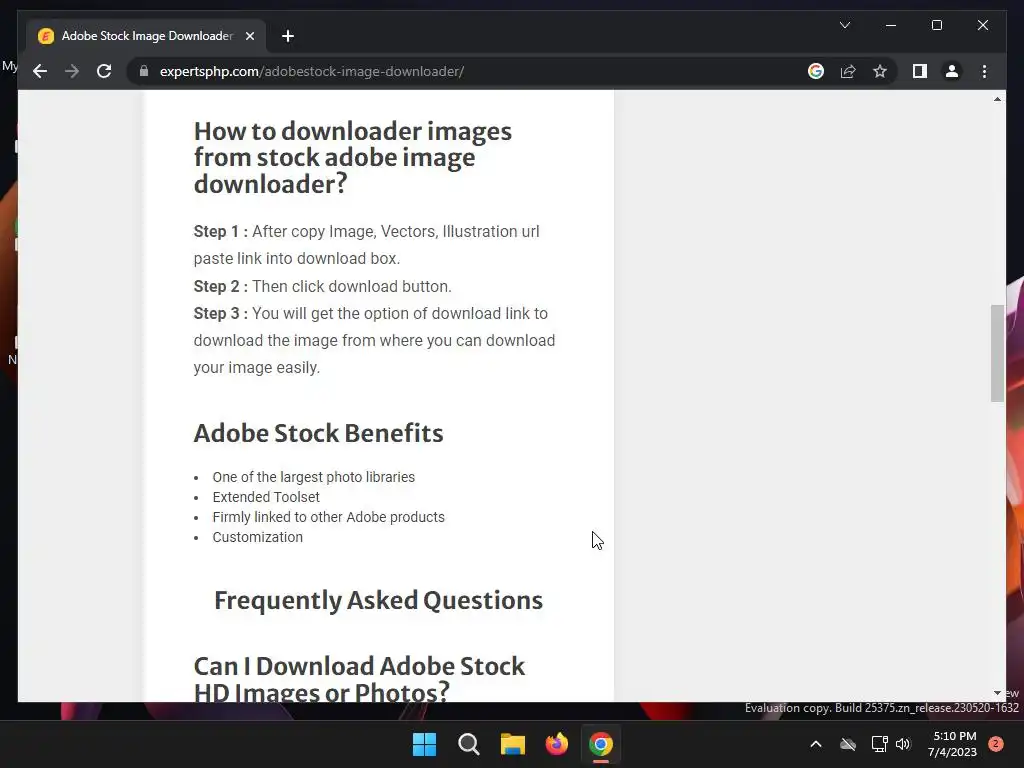View site info via lock icon
The image size is (1024, 768).
(144, 71)
